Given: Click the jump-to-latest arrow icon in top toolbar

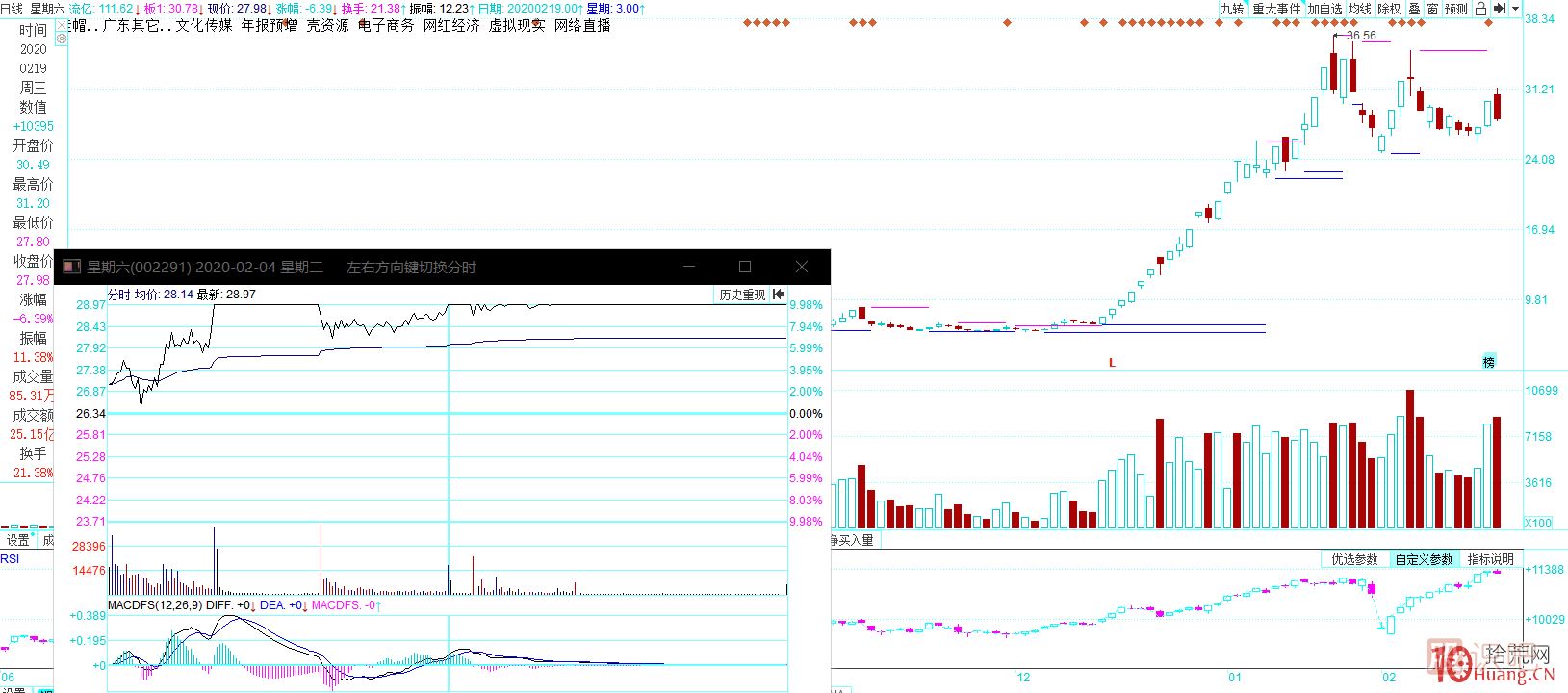Looking at the screenshot, I should coord(1499,9).
